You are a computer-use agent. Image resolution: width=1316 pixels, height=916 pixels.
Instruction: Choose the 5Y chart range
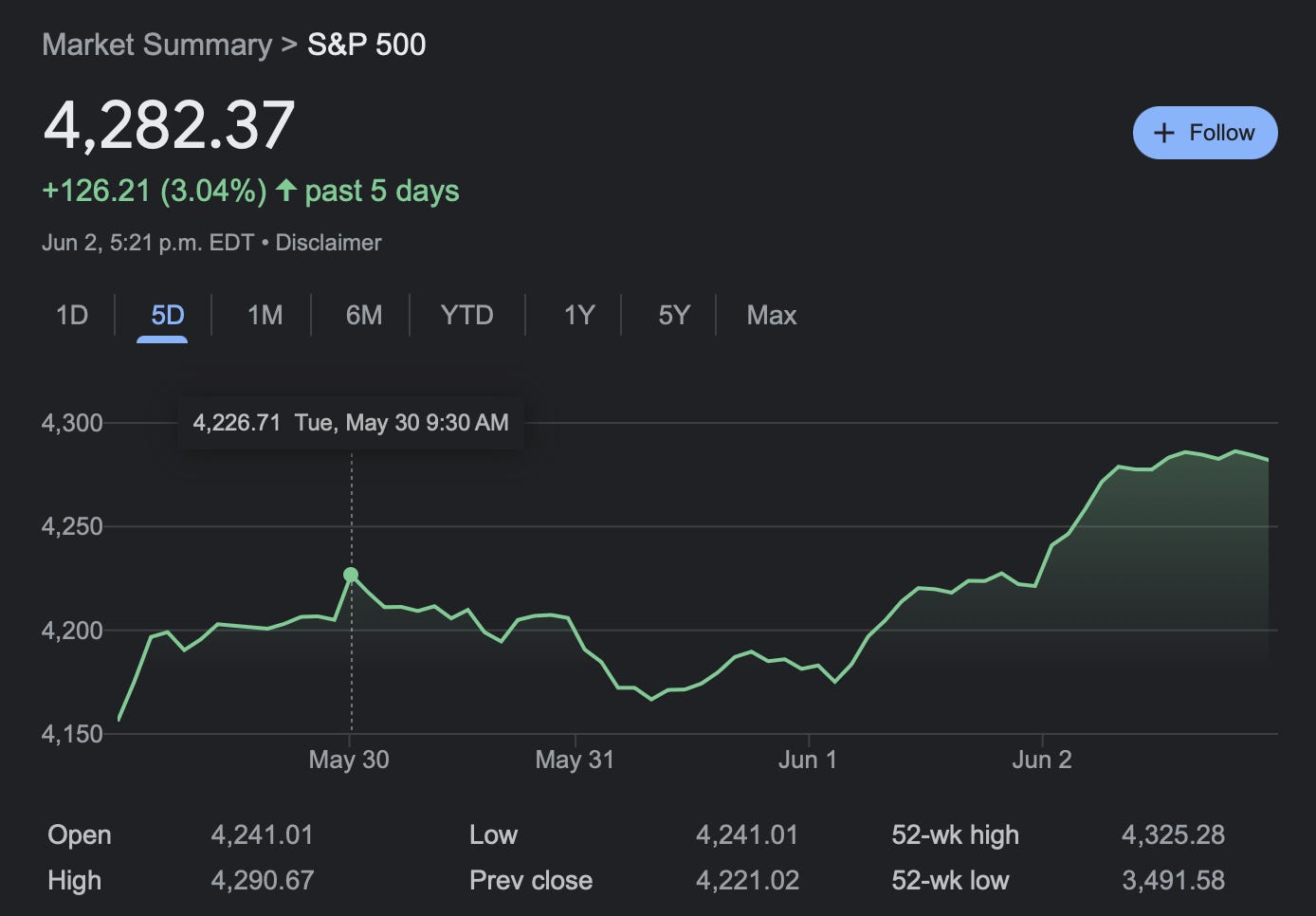coord(674,315)
